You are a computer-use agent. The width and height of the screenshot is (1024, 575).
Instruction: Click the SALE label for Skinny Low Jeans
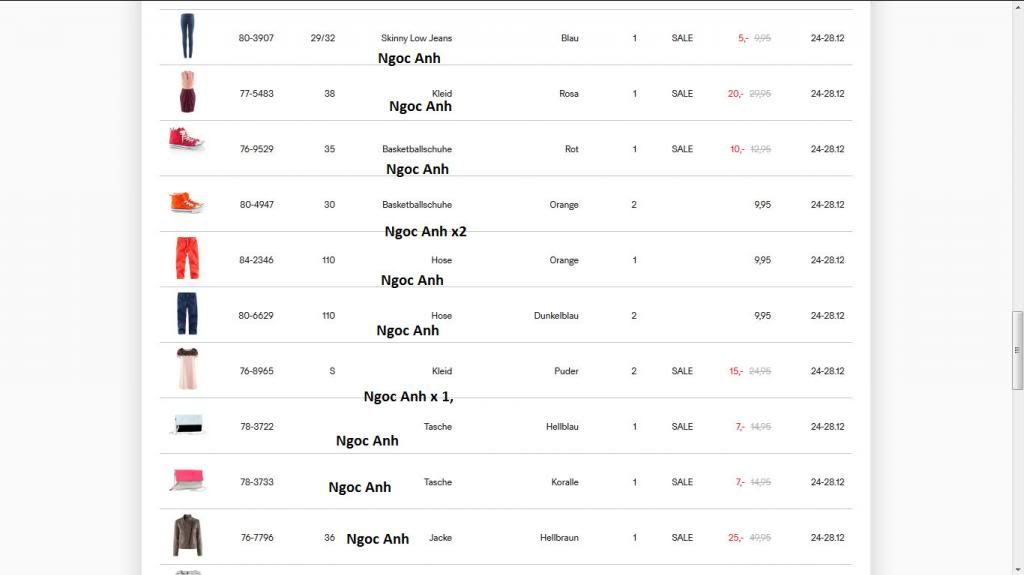pos(682,38)
